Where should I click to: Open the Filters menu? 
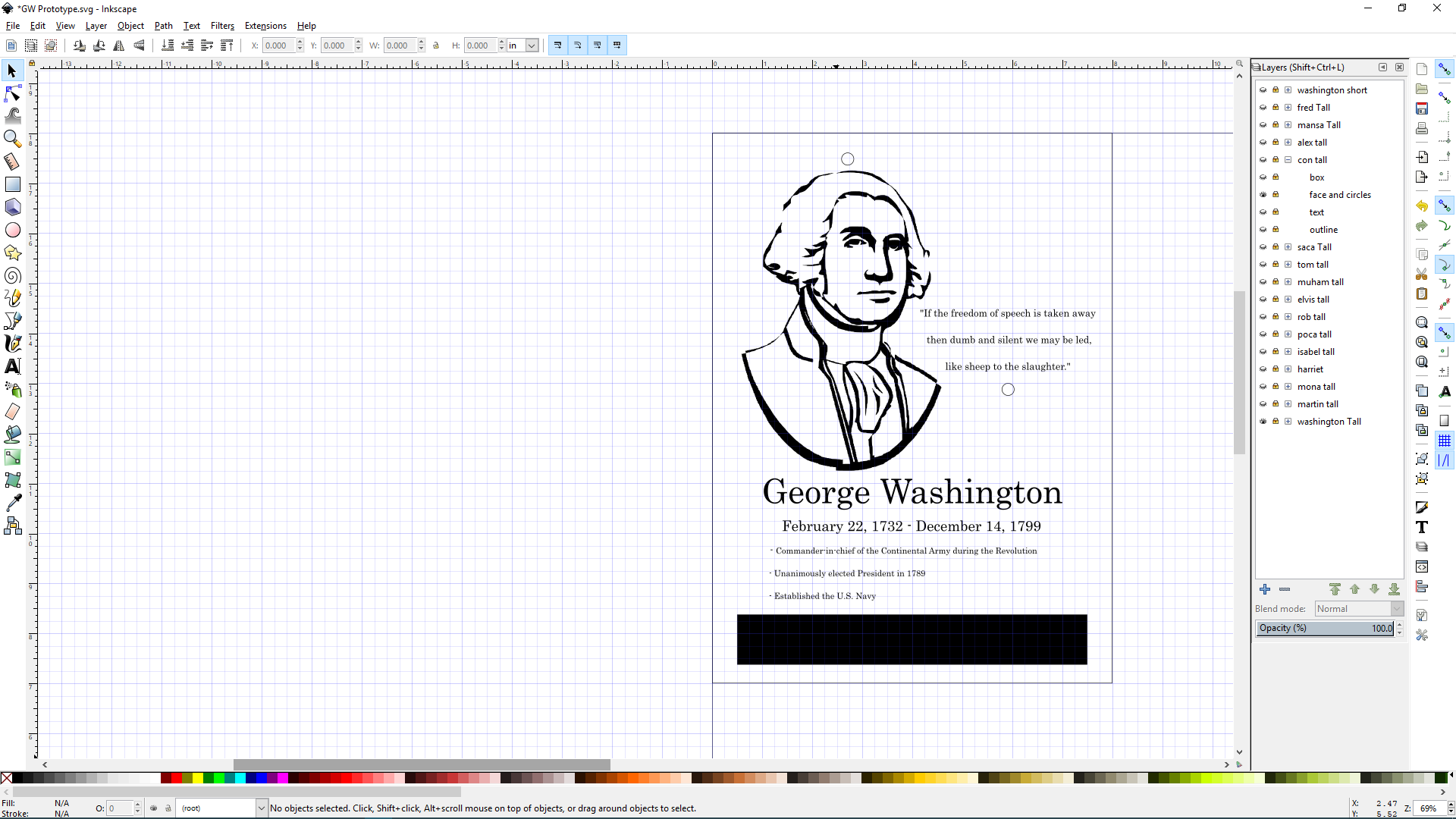point(222,26)
